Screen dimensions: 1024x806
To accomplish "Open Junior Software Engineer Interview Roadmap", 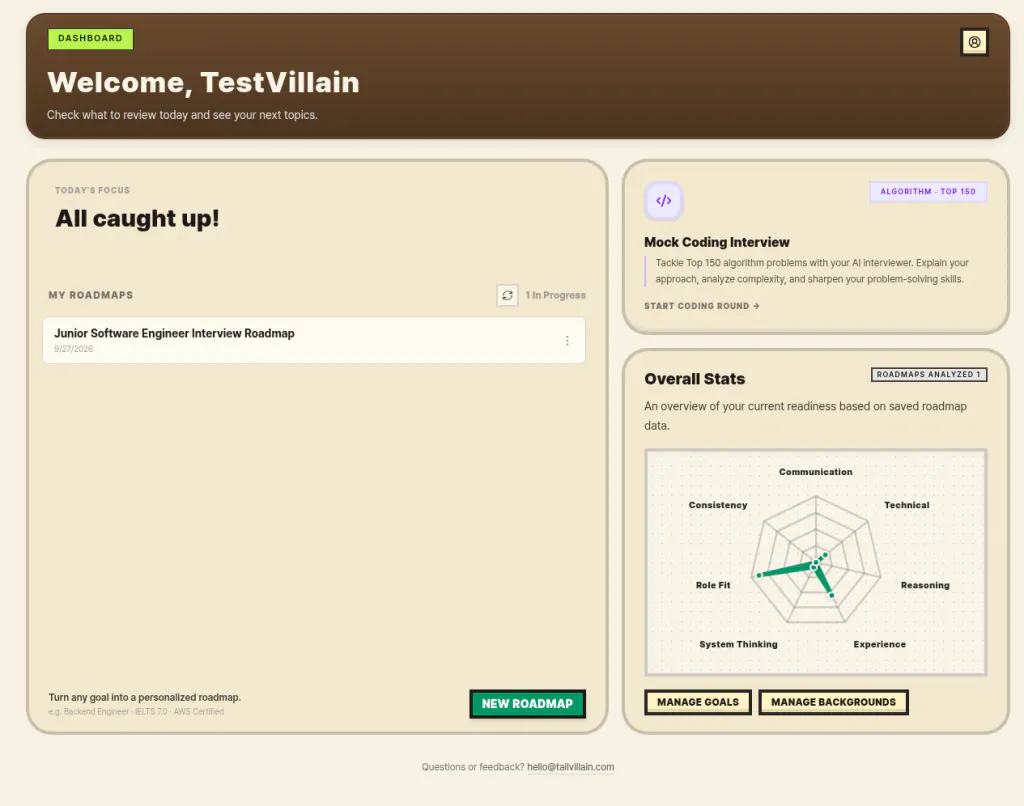I will [x=314, y=340].
